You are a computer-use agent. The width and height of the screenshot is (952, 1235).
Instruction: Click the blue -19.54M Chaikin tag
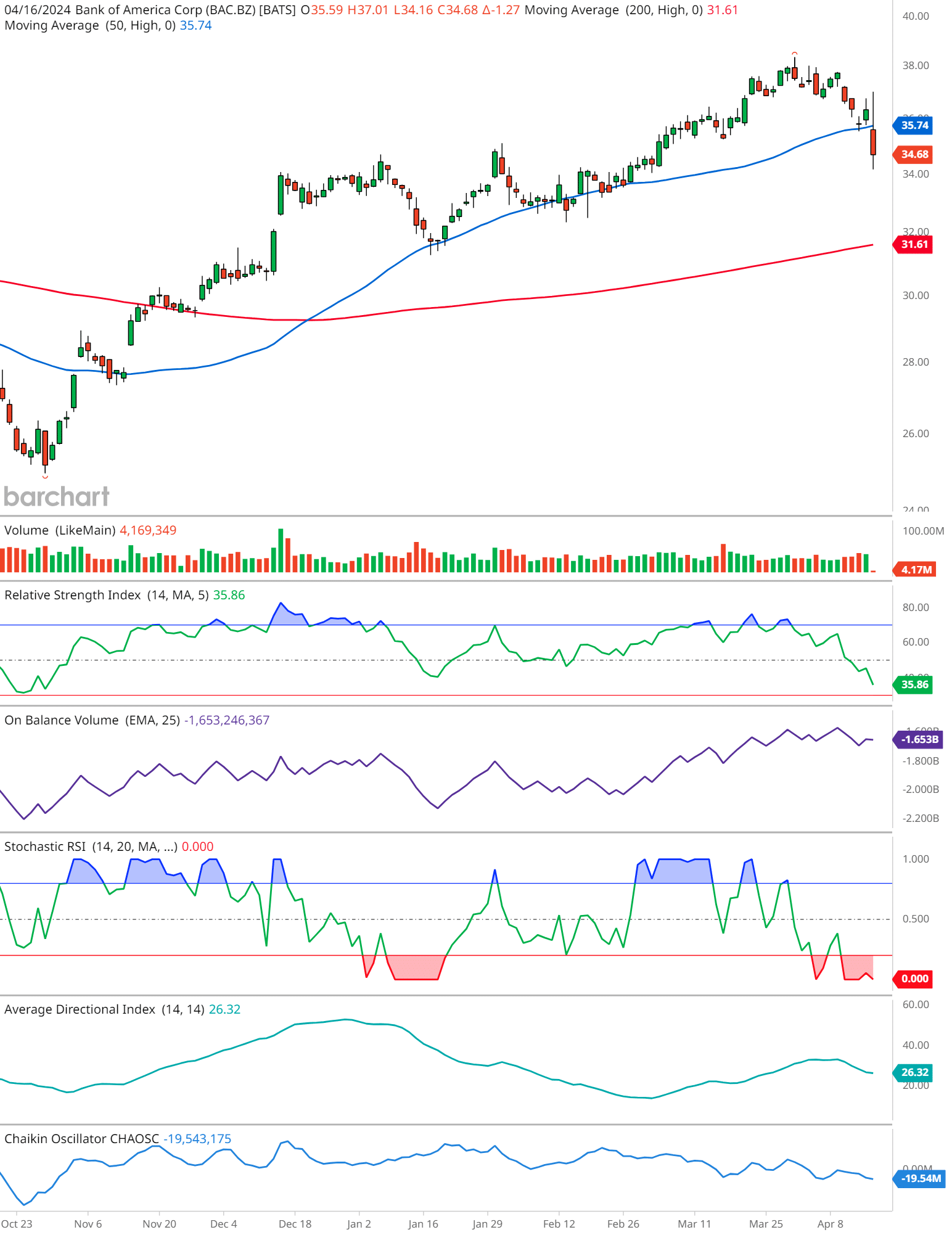[x=919, y=1178]
